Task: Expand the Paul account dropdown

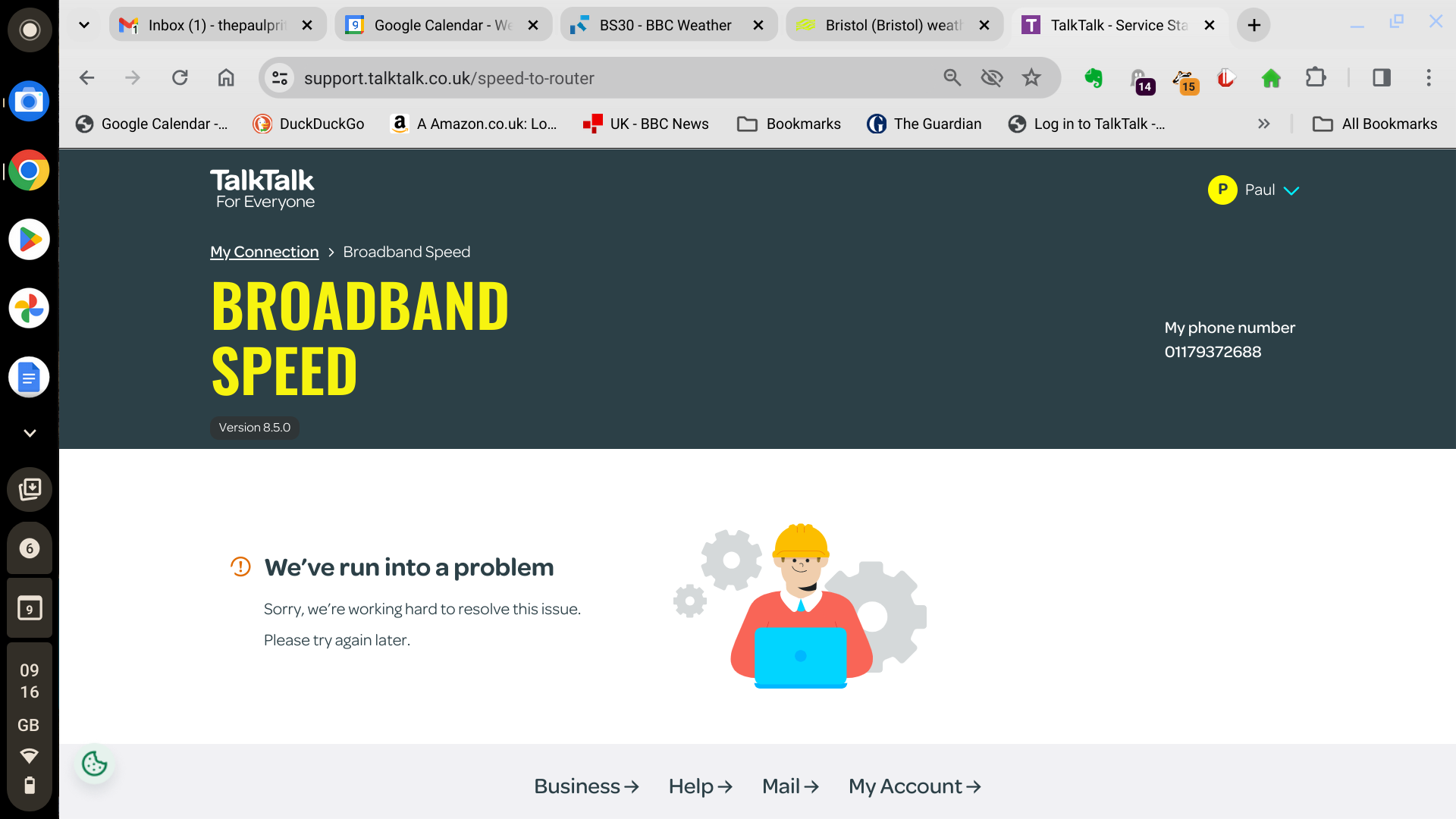Action: (1291, 190)
